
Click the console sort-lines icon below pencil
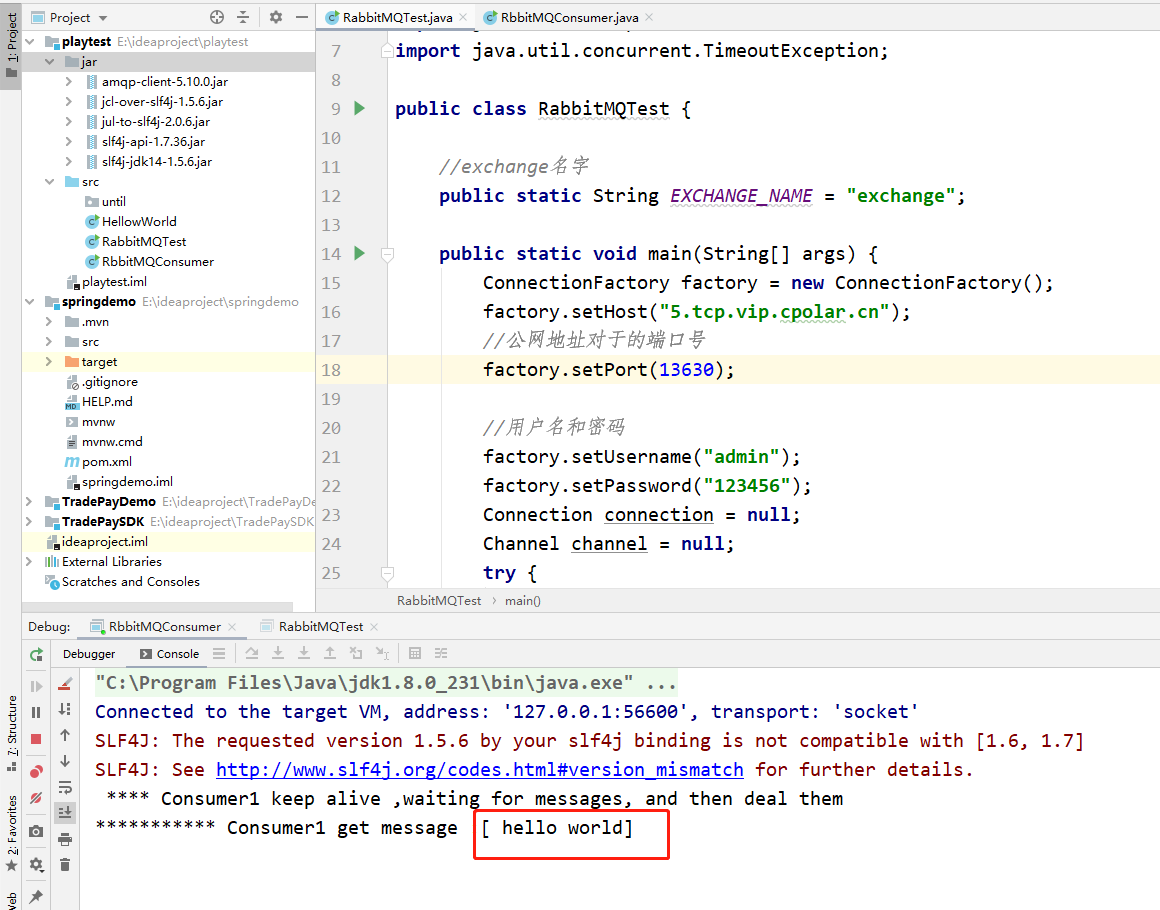[65, 709]
